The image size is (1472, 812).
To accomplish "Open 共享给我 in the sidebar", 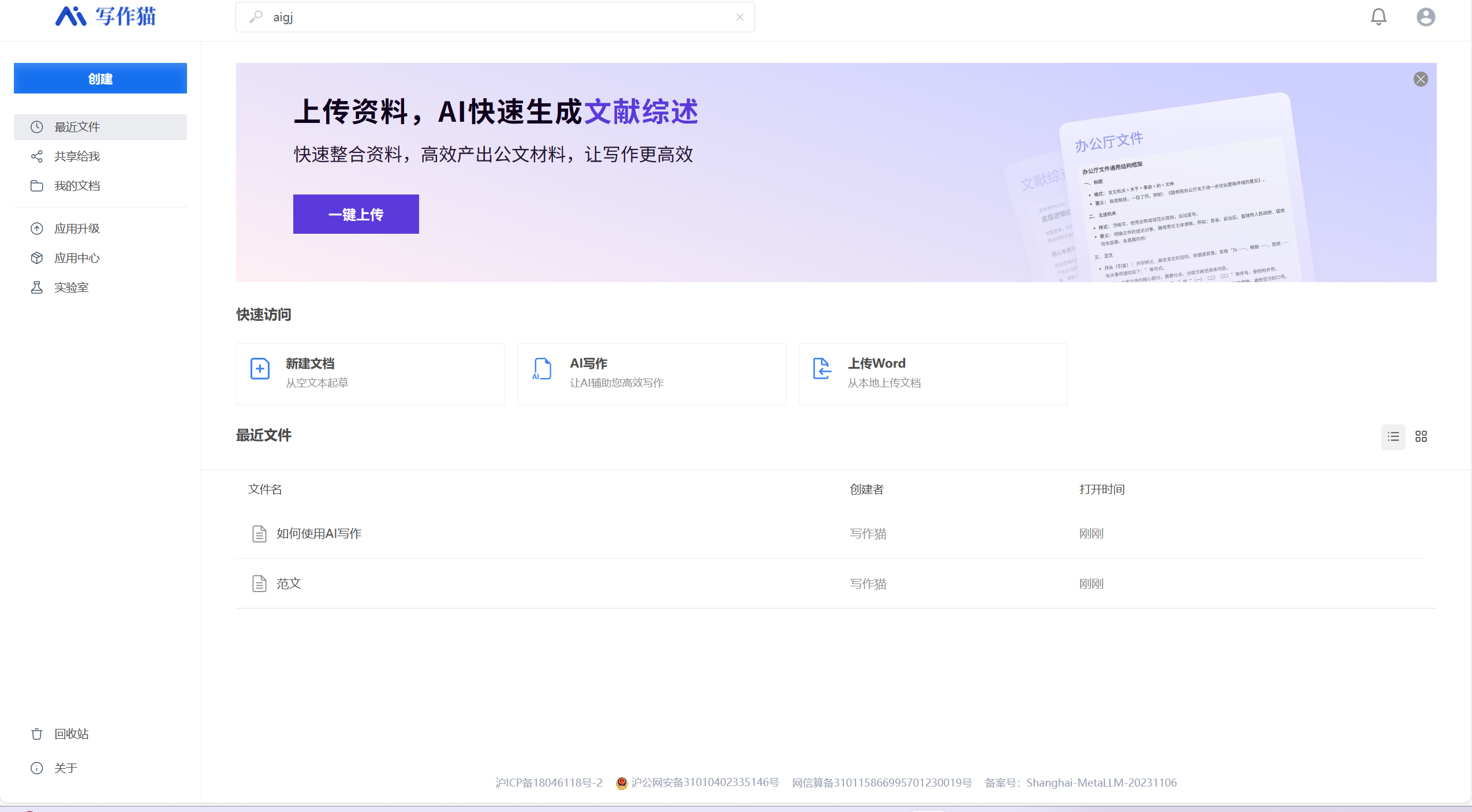I will click(77, 156).
